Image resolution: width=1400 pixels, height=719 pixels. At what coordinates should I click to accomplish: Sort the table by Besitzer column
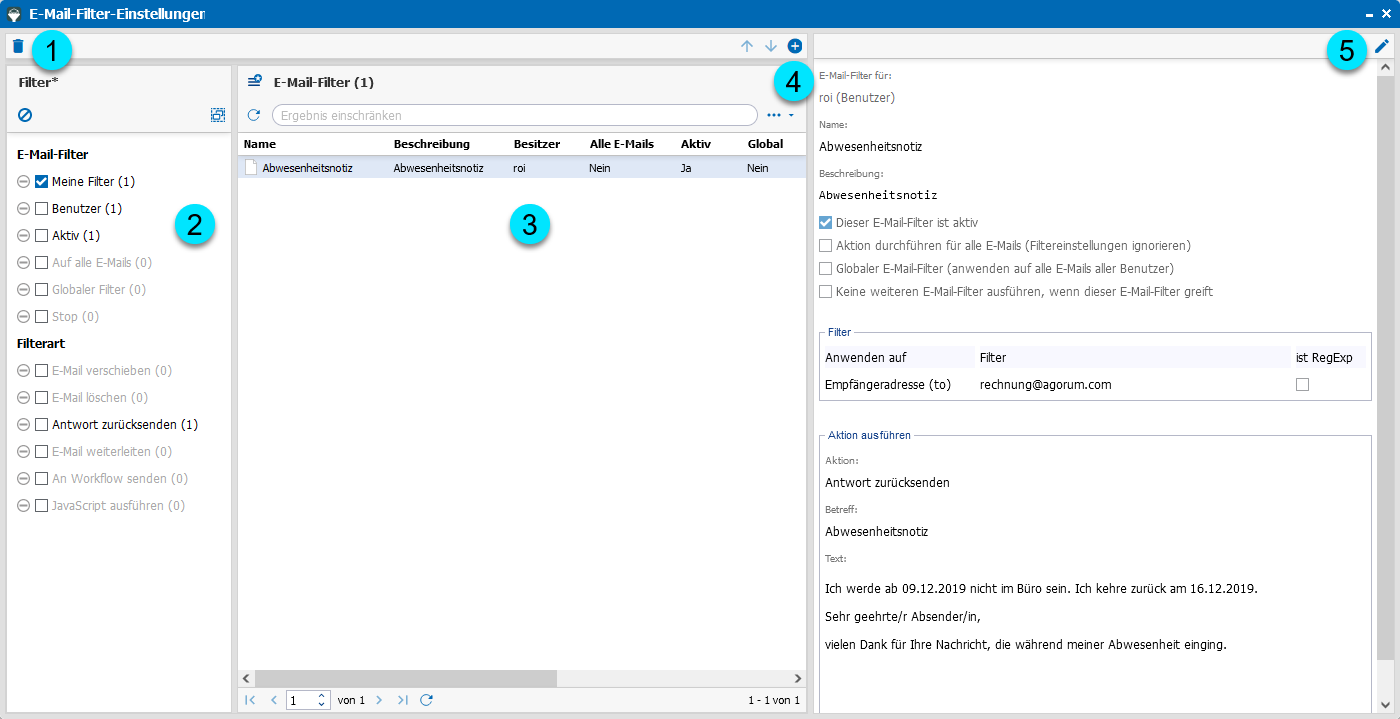[x=537, y=144]
